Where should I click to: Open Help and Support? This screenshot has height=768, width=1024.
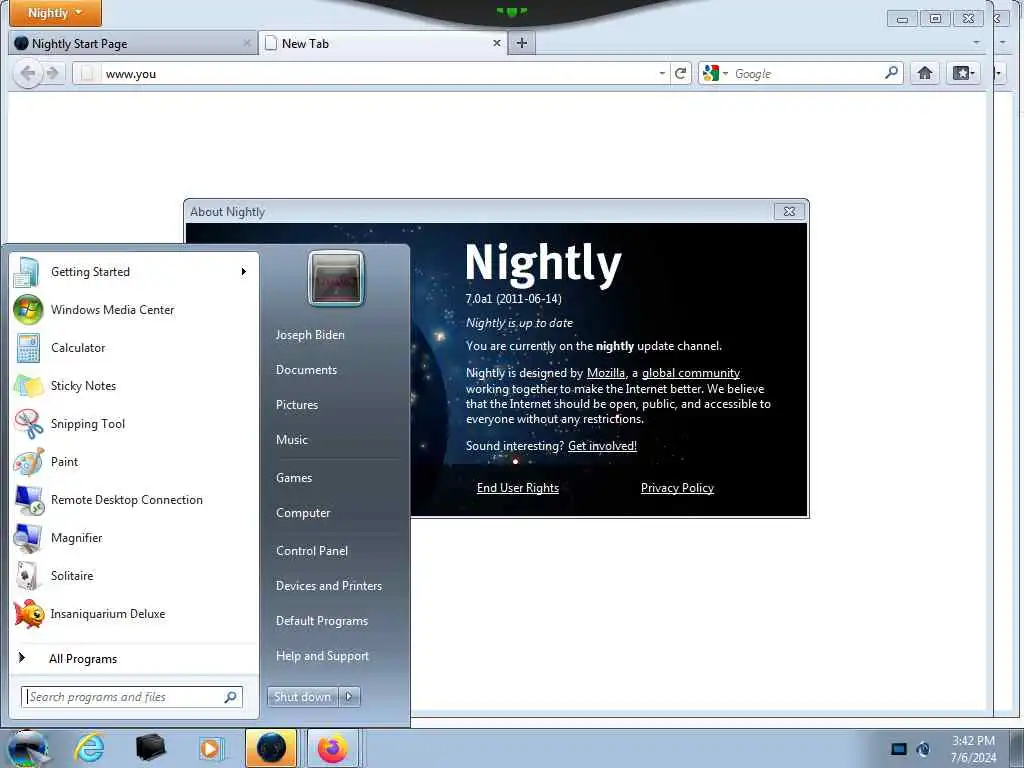pyautogui.click(x=323, y=656)
